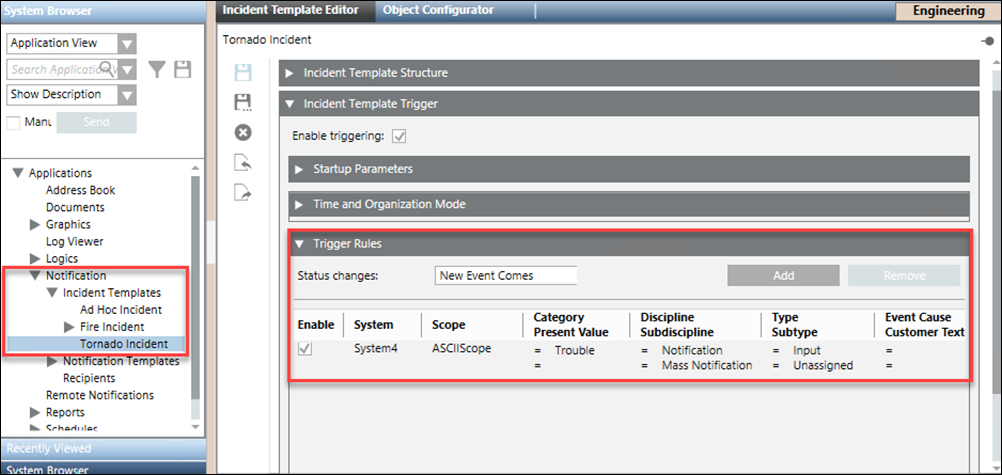Viewport: 1002px width, 475px height.
Task: Click the System Browser save icon
Action: [182, 69]
